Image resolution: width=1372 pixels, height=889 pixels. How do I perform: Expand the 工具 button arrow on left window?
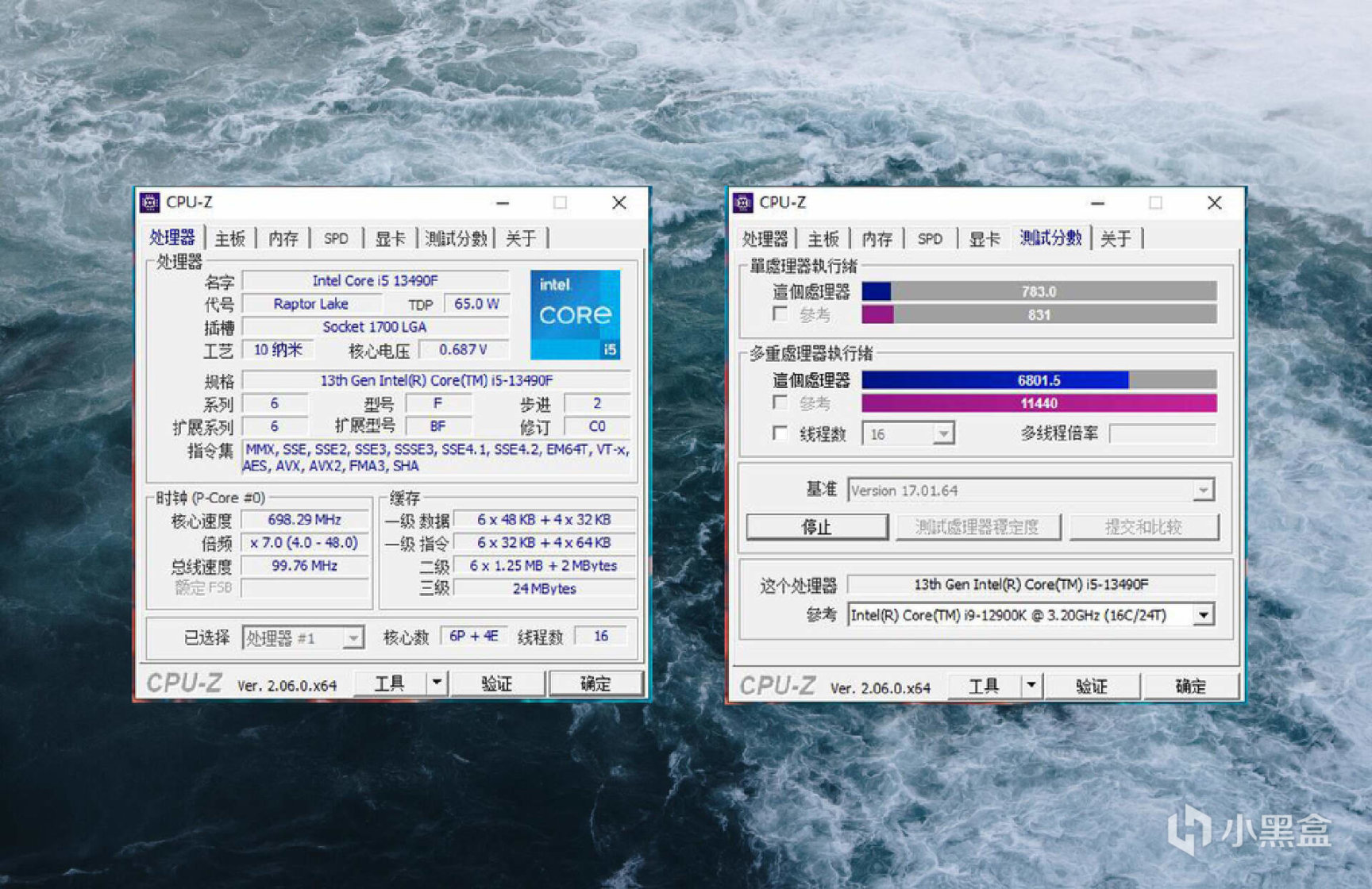tap(435, 683)
